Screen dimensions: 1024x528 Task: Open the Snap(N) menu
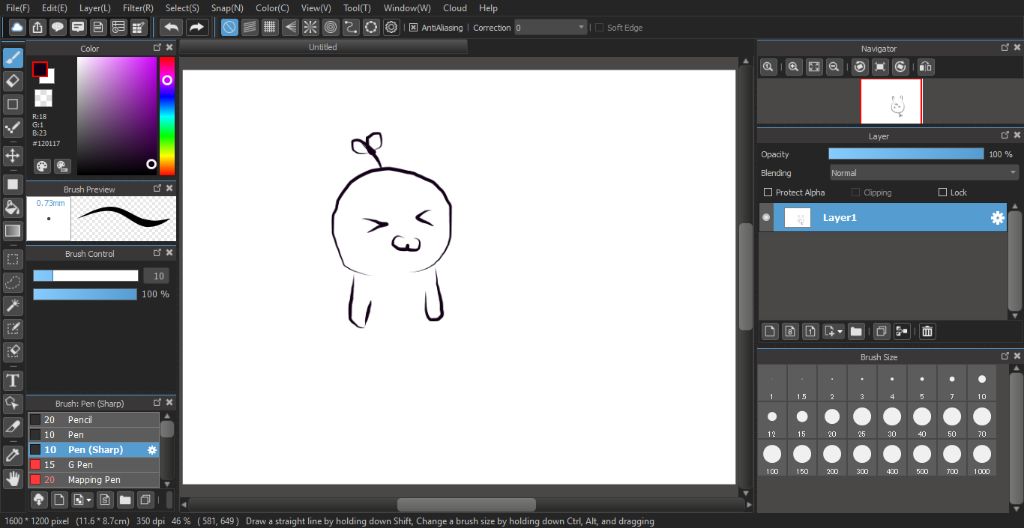tap(227, 8)
